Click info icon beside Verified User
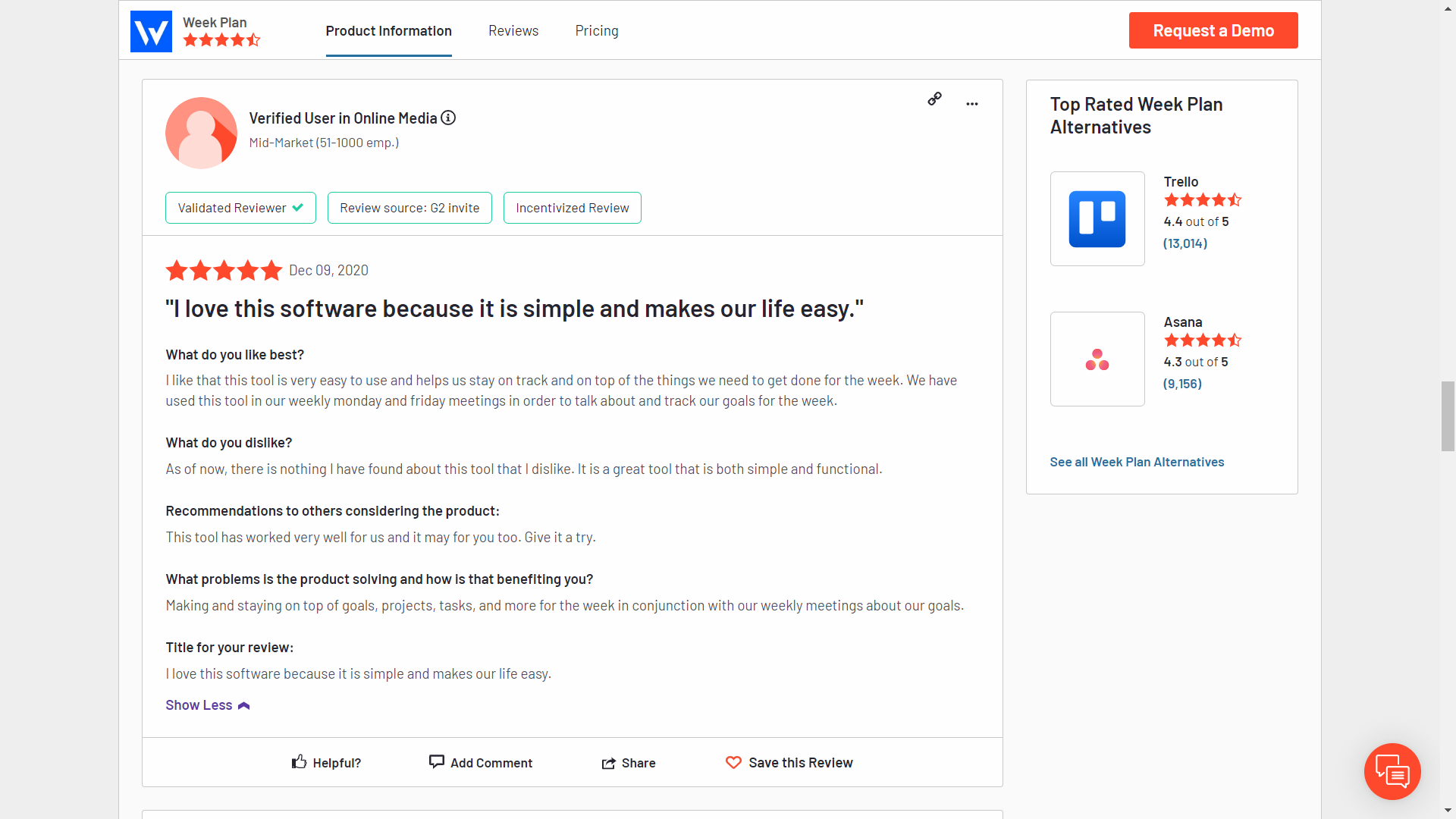Screen dimensions: 1456x819 point(448,118)
